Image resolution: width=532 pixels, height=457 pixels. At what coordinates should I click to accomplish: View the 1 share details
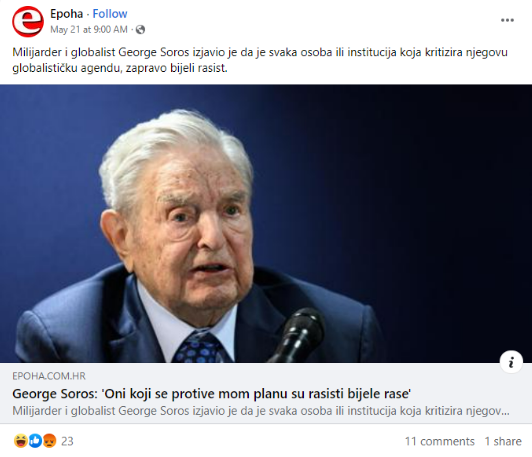[x=503, y=441]
